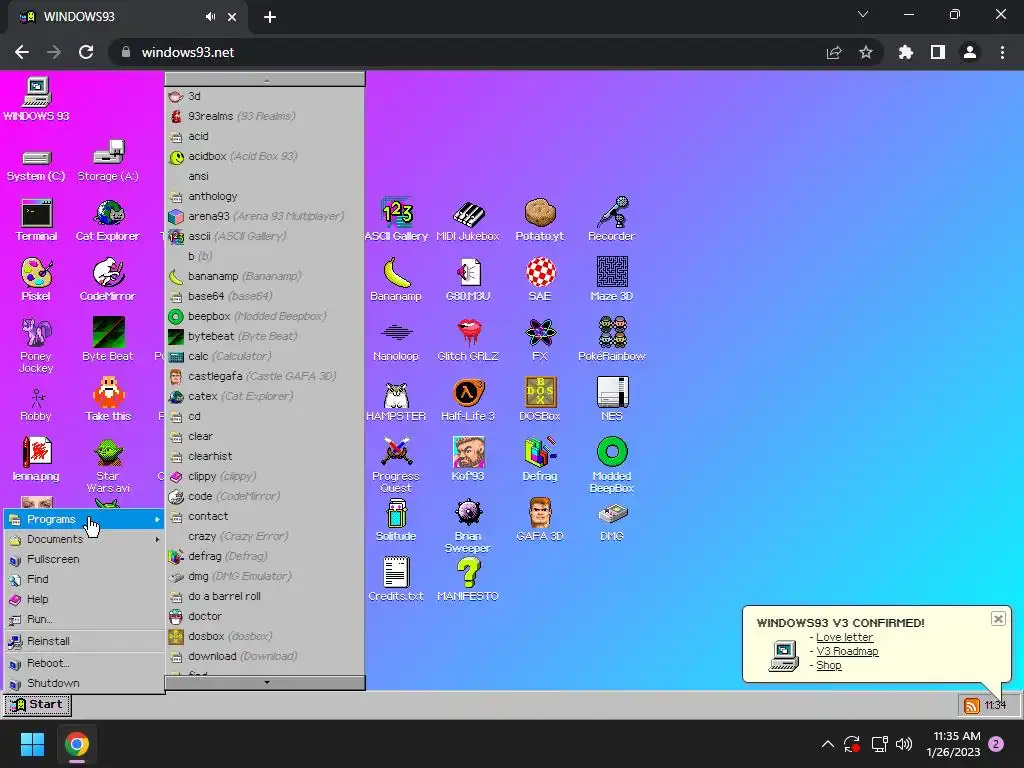Launch 93realms from the programs list

tap(264, 116)
